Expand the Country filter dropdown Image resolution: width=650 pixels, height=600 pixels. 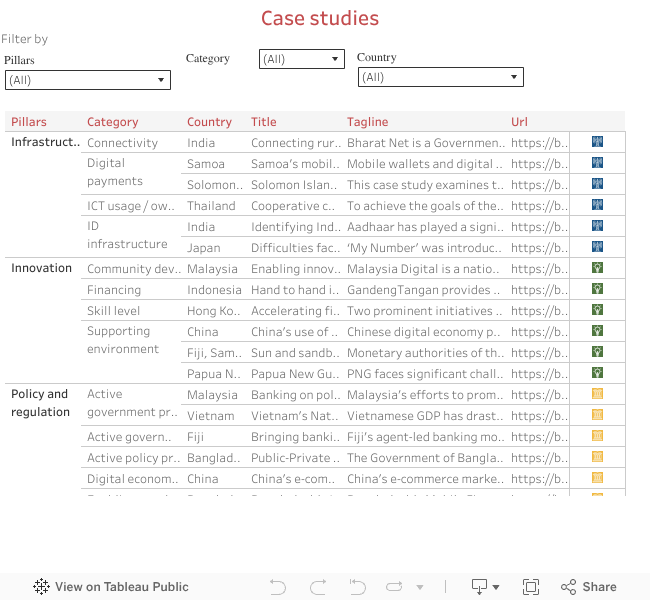point(440,77)
